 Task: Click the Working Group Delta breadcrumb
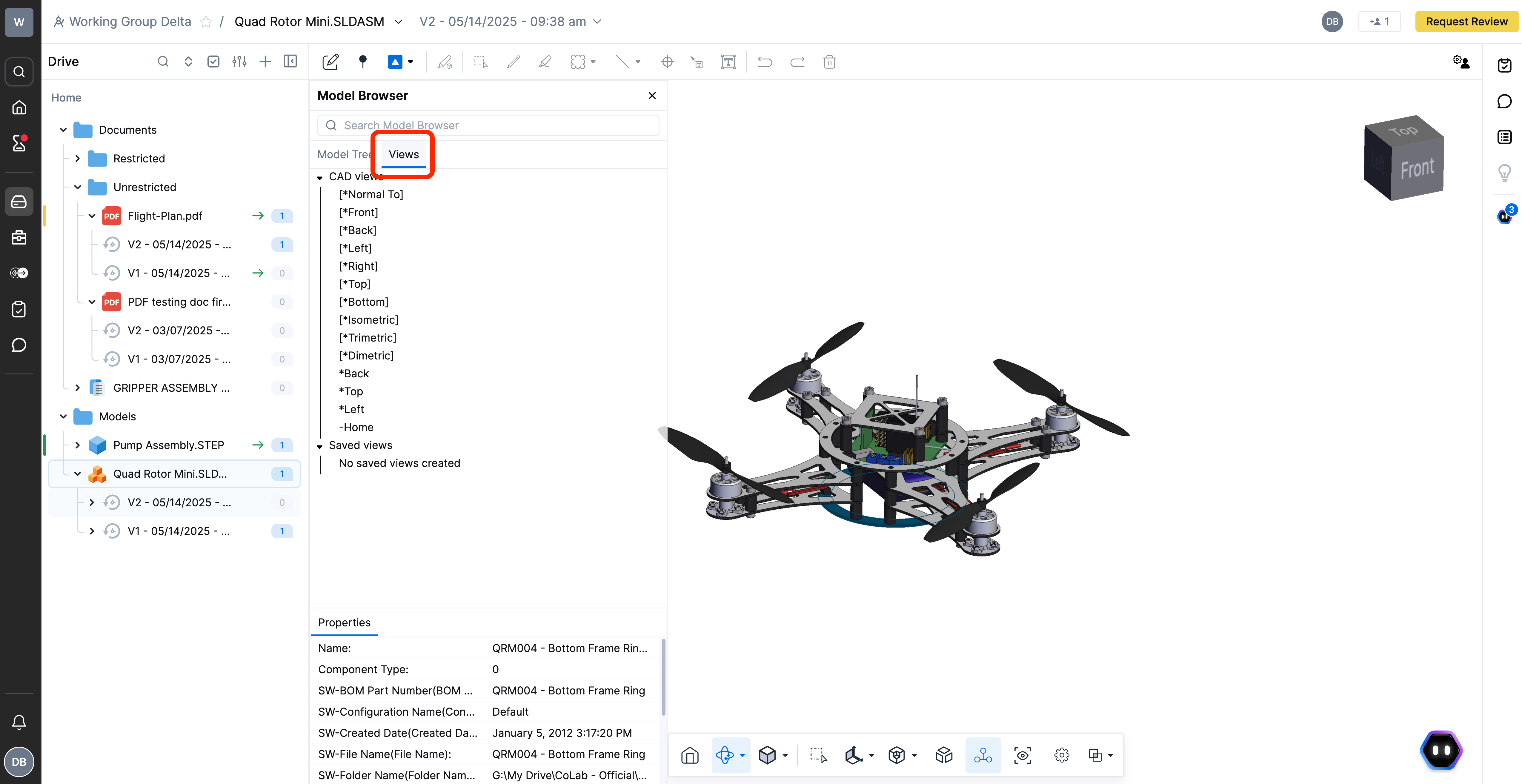[130, 21]
